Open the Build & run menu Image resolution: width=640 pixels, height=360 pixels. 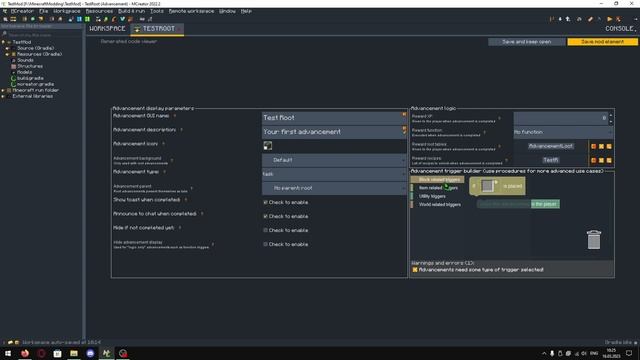[131, 11]
